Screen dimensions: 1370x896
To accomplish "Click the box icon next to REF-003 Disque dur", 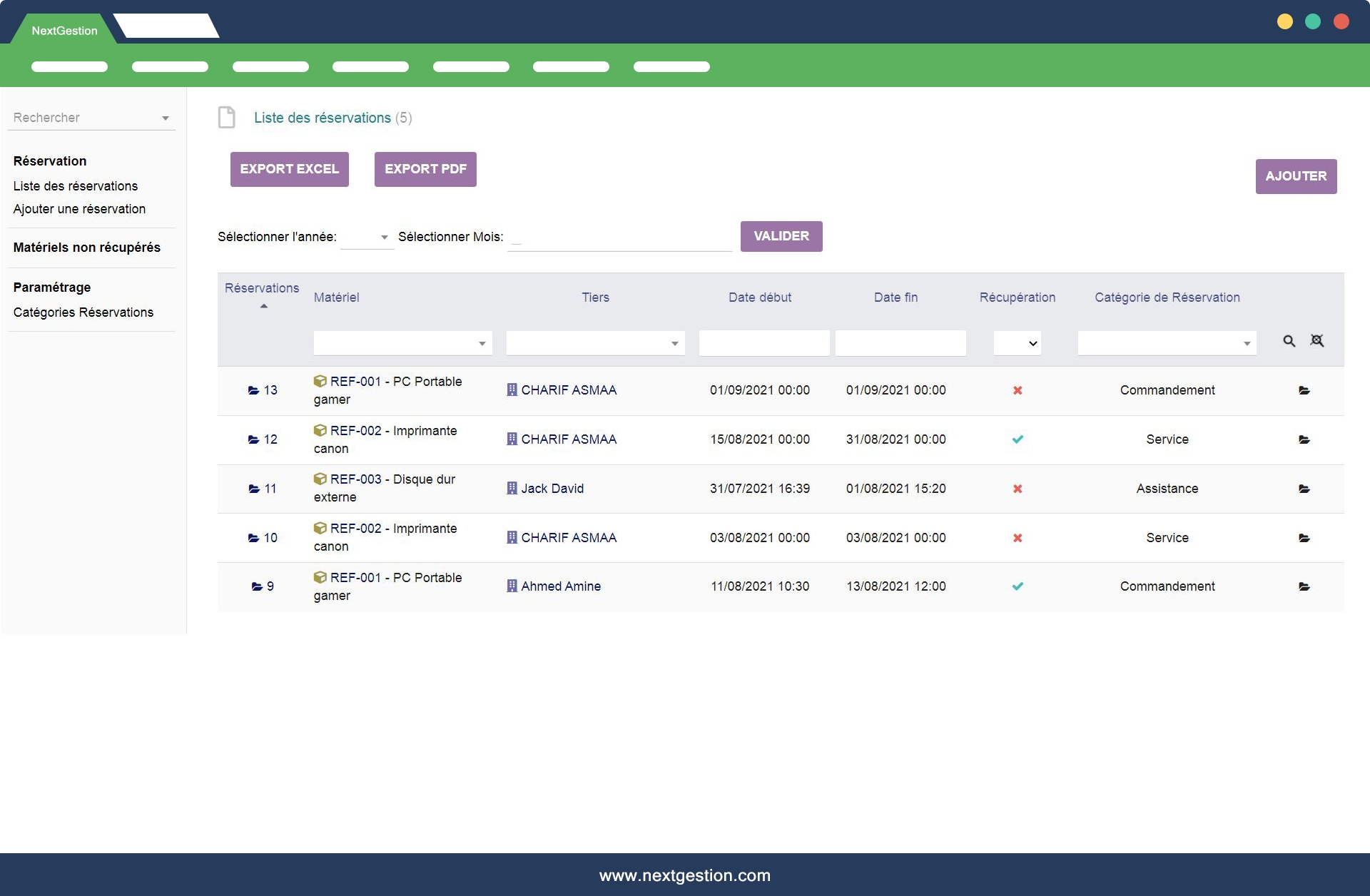I will [x=320, y=479].
